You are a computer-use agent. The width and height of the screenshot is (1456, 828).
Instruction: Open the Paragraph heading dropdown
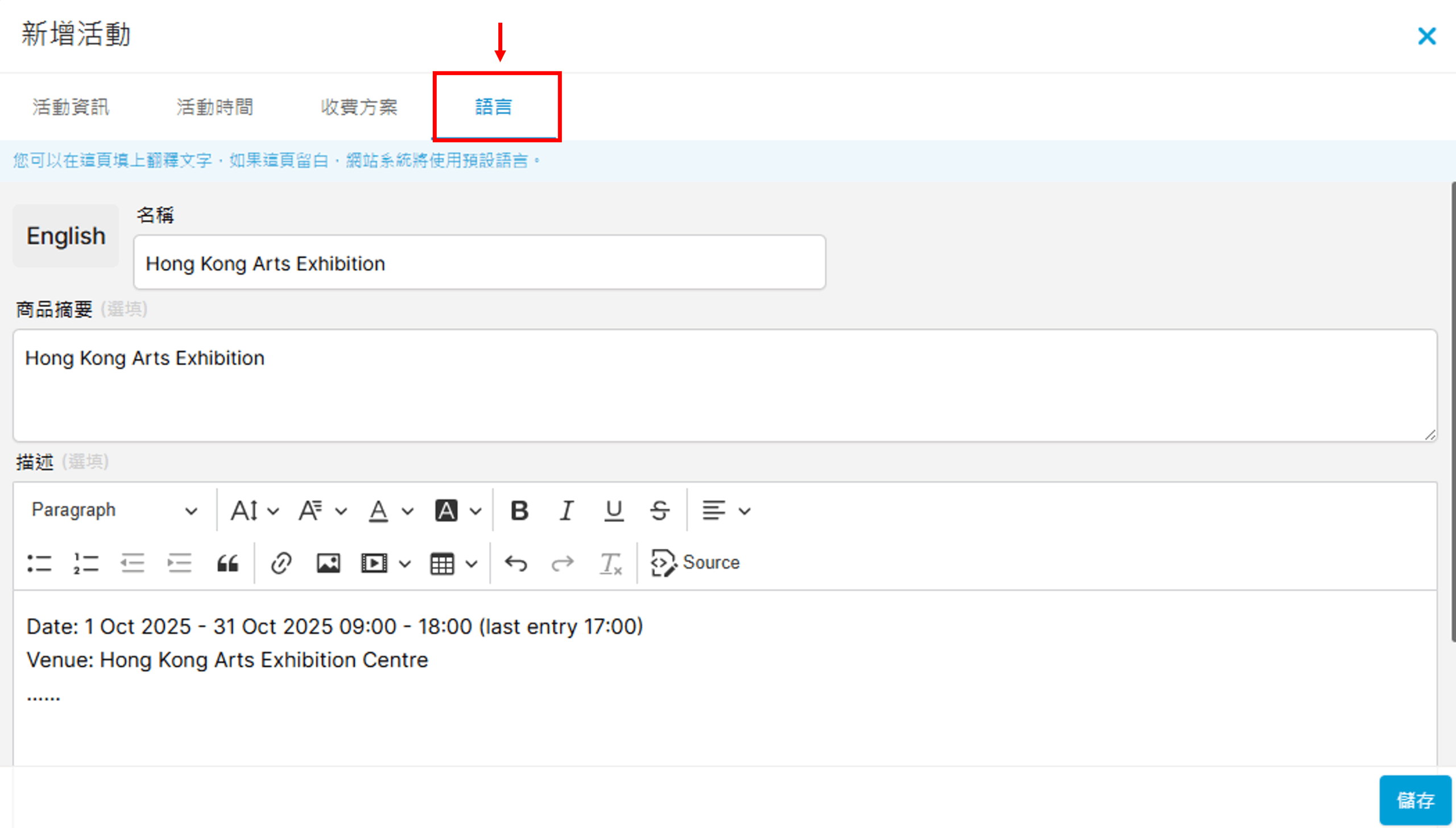(114, 510)
